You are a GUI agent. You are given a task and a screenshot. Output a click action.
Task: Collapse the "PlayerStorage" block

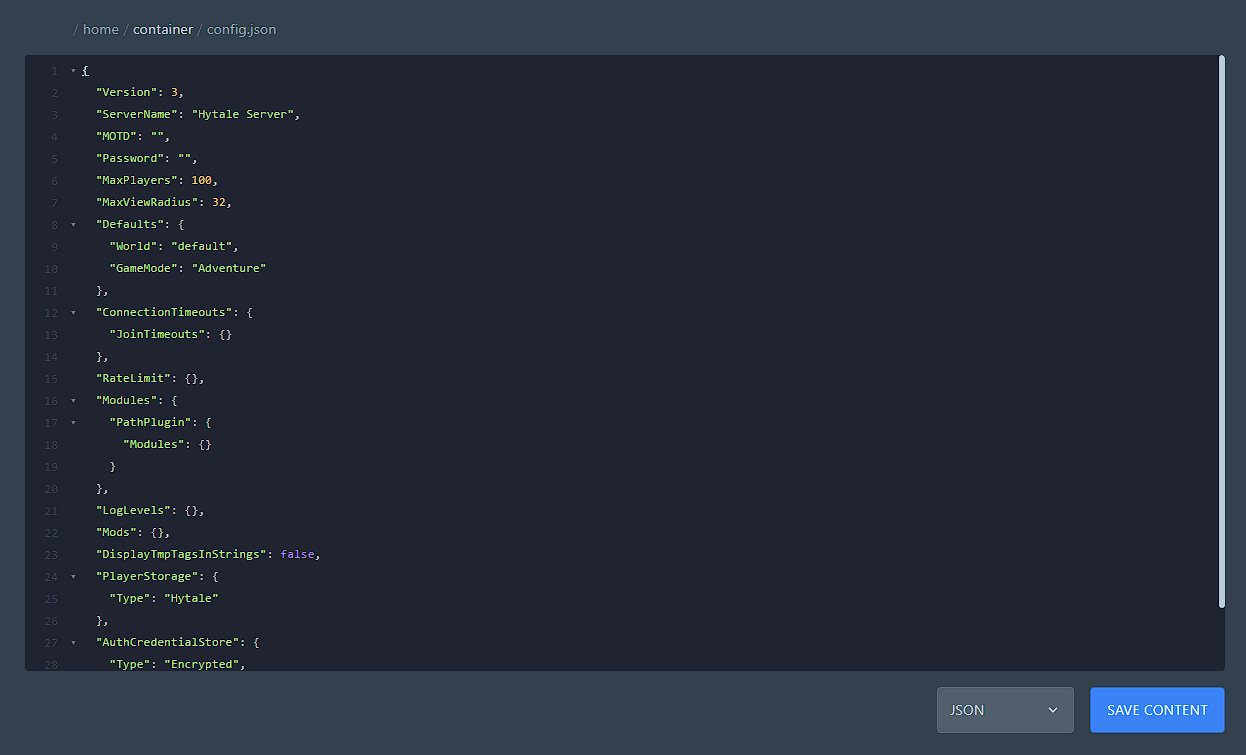[x=71, y=576]
